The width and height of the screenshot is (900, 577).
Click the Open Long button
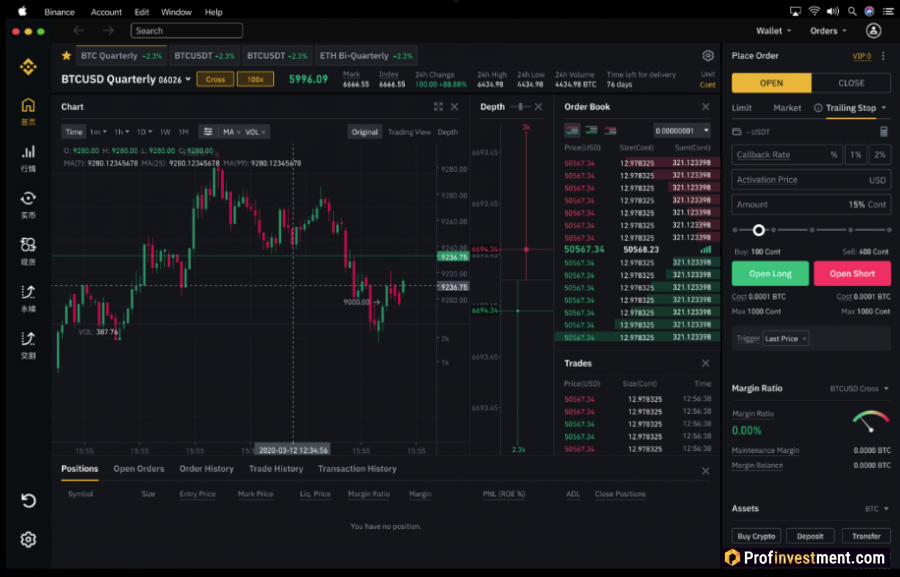(x=770, y=274)
